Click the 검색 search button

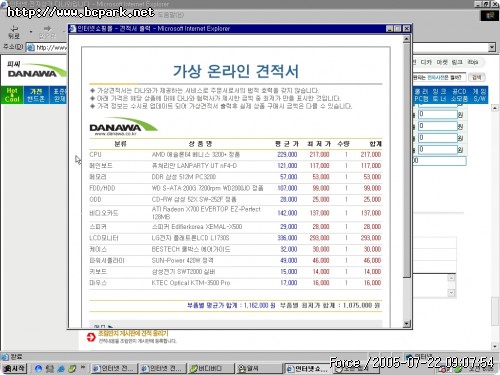point(476,77)
